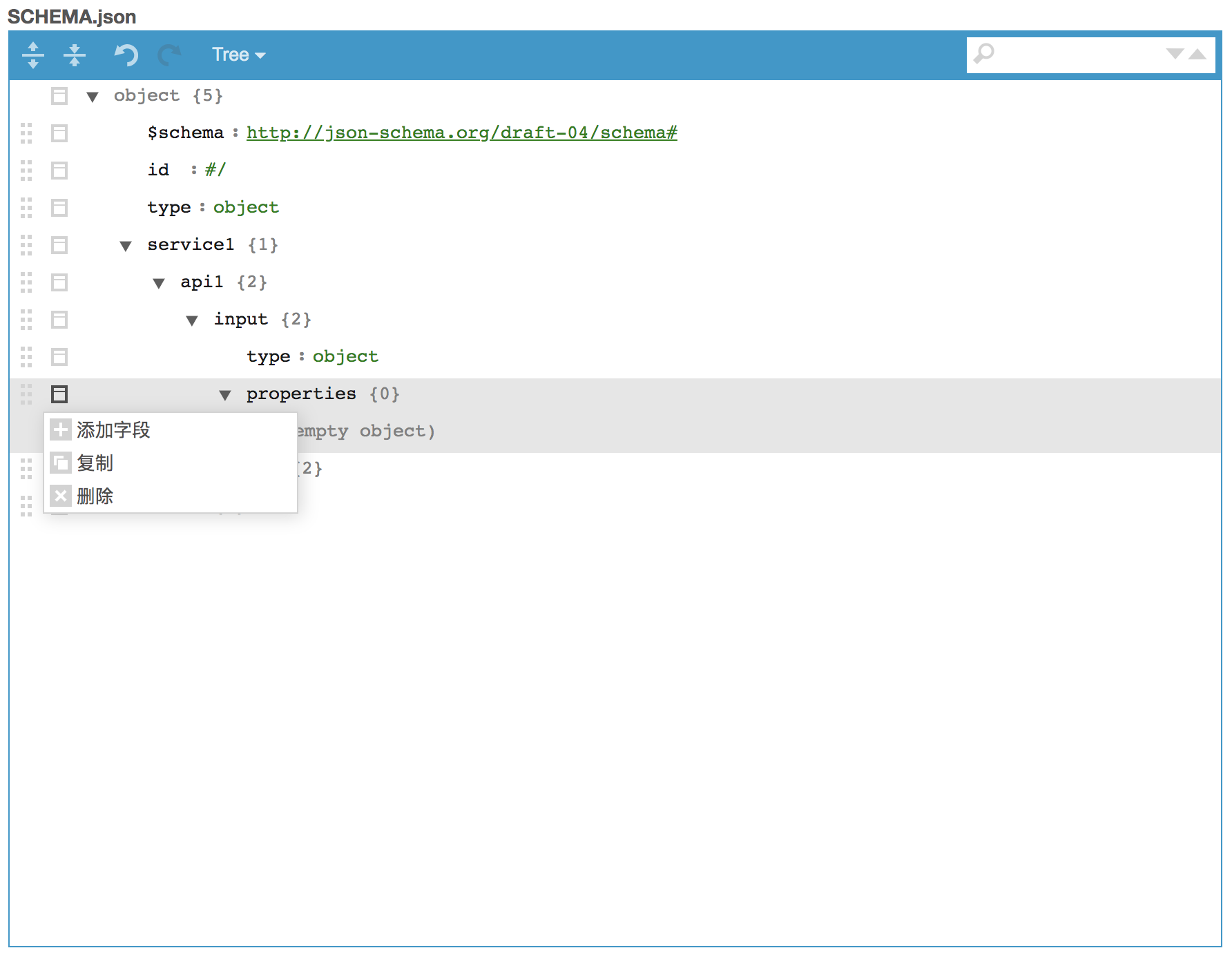
Task: Collapse the root object node
Action: [x=93, y=97]
